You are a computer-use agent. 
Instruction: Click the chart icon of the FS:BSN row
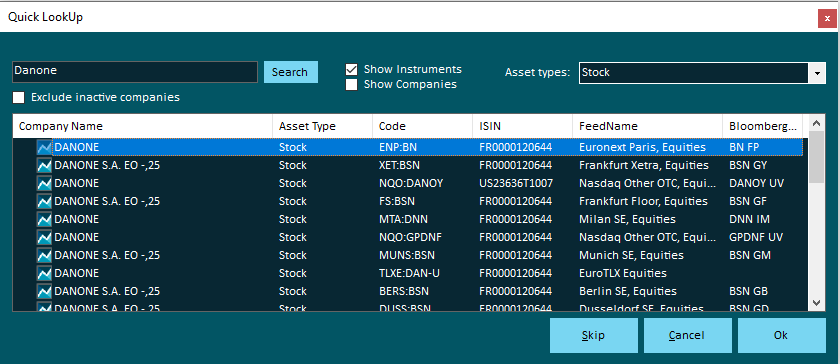click(x=44, y=201)
